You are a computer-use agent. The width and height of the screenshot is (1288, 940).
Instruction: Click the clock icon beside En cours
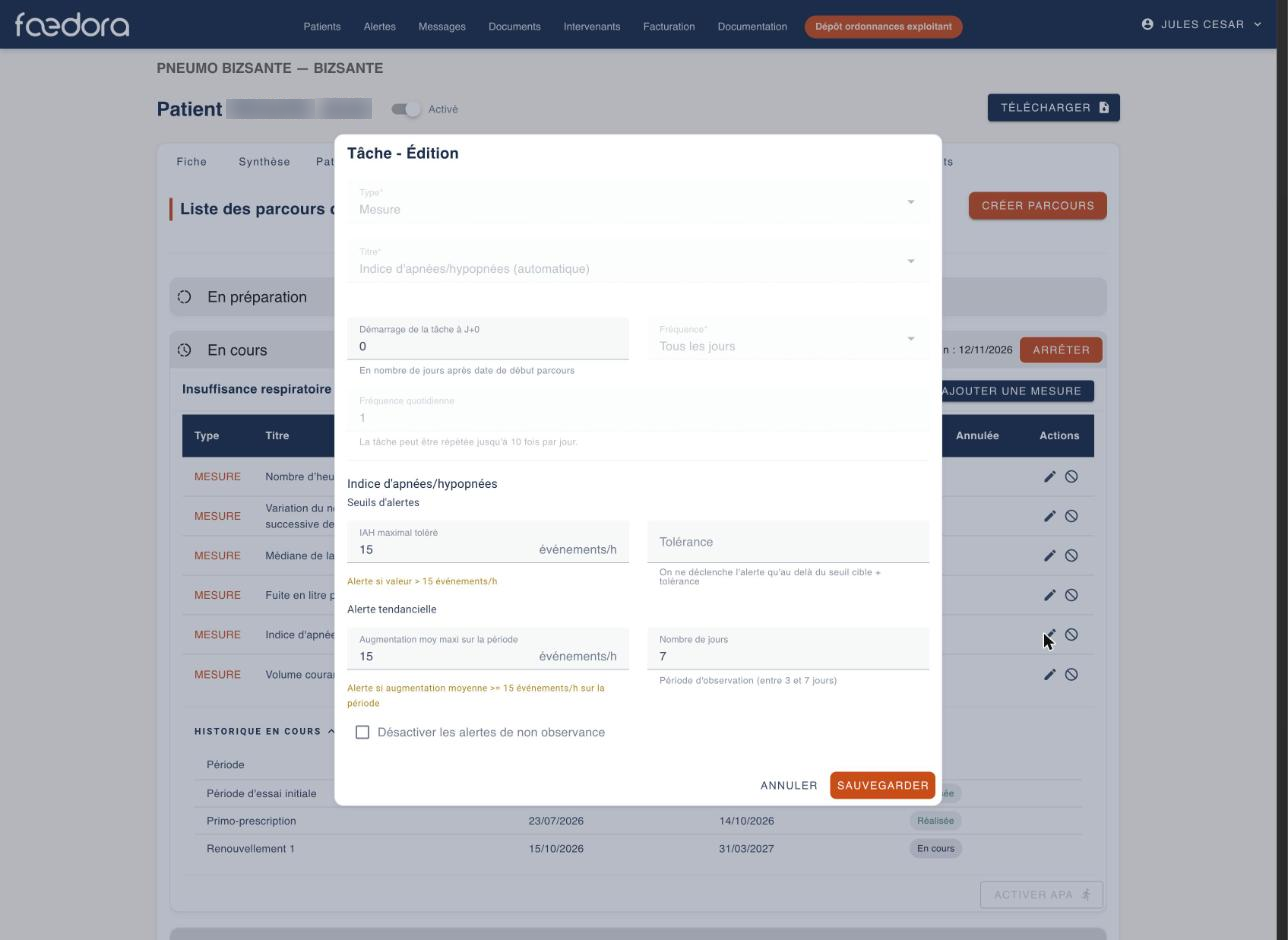click(184, 350)
